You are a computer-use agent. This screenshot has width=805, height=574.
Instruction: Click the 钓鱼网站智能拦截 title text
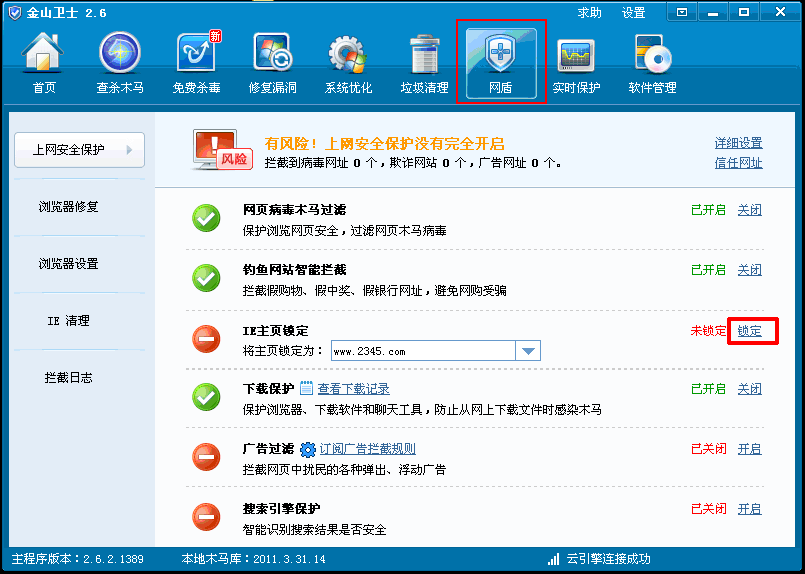(x=294, y=270)
